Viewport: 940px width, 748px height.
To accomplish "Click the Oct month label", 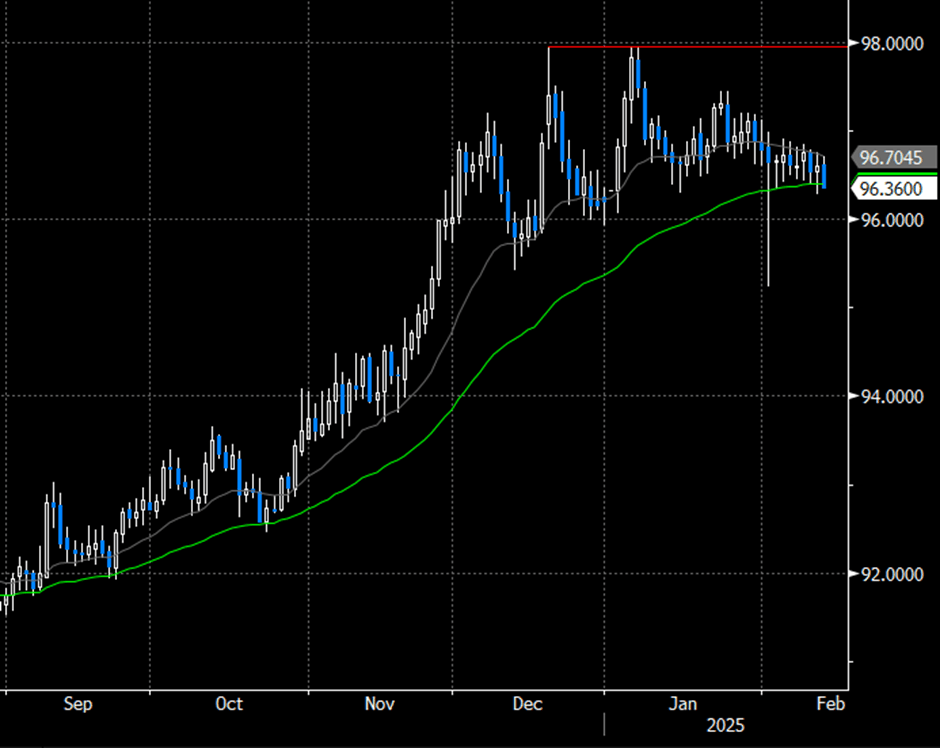I will tap(229, 704).
